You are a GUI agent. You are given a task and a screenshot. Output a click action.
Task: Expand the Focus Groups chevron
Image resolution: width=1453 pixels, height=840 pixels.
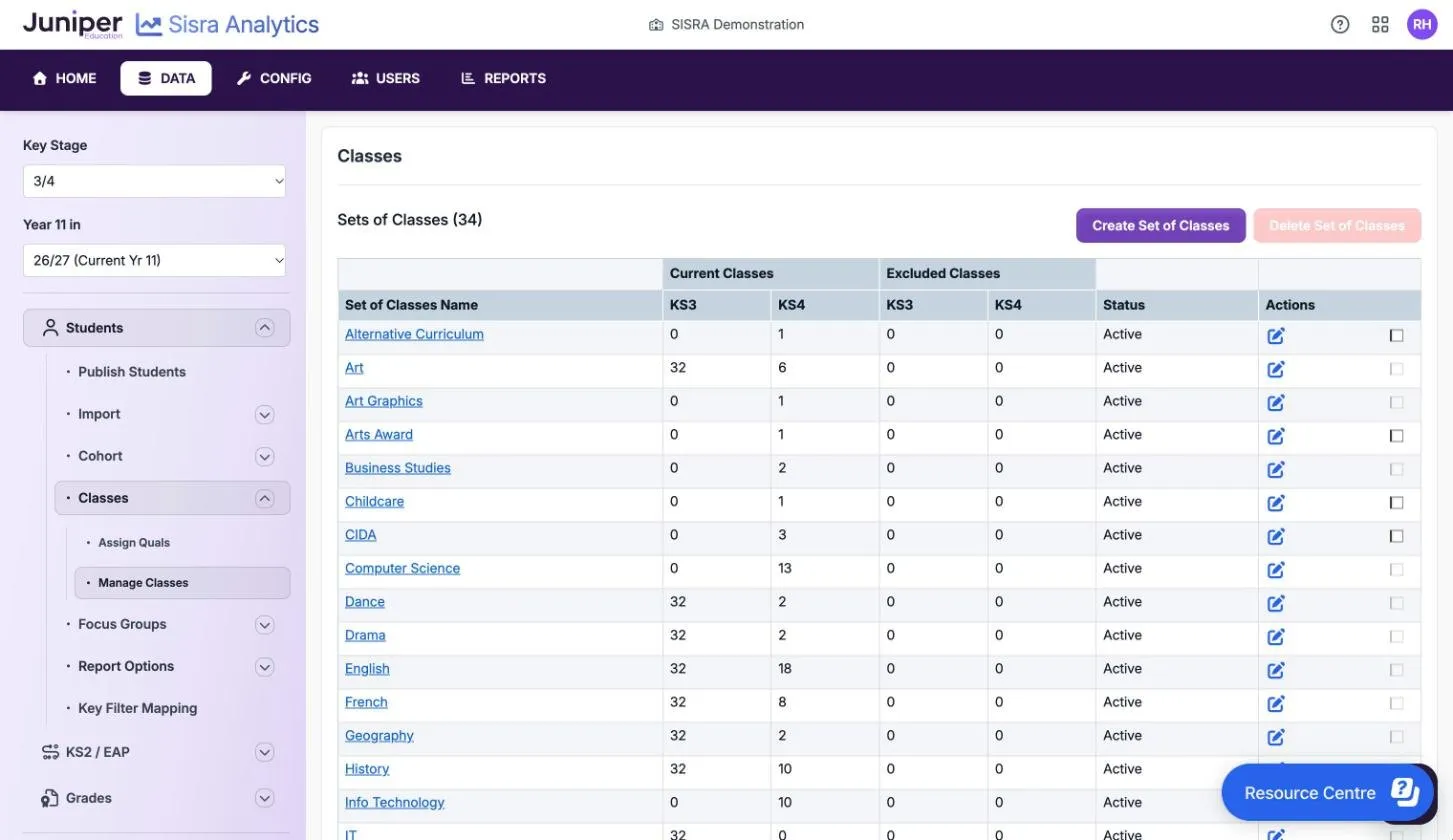(264, 624)
